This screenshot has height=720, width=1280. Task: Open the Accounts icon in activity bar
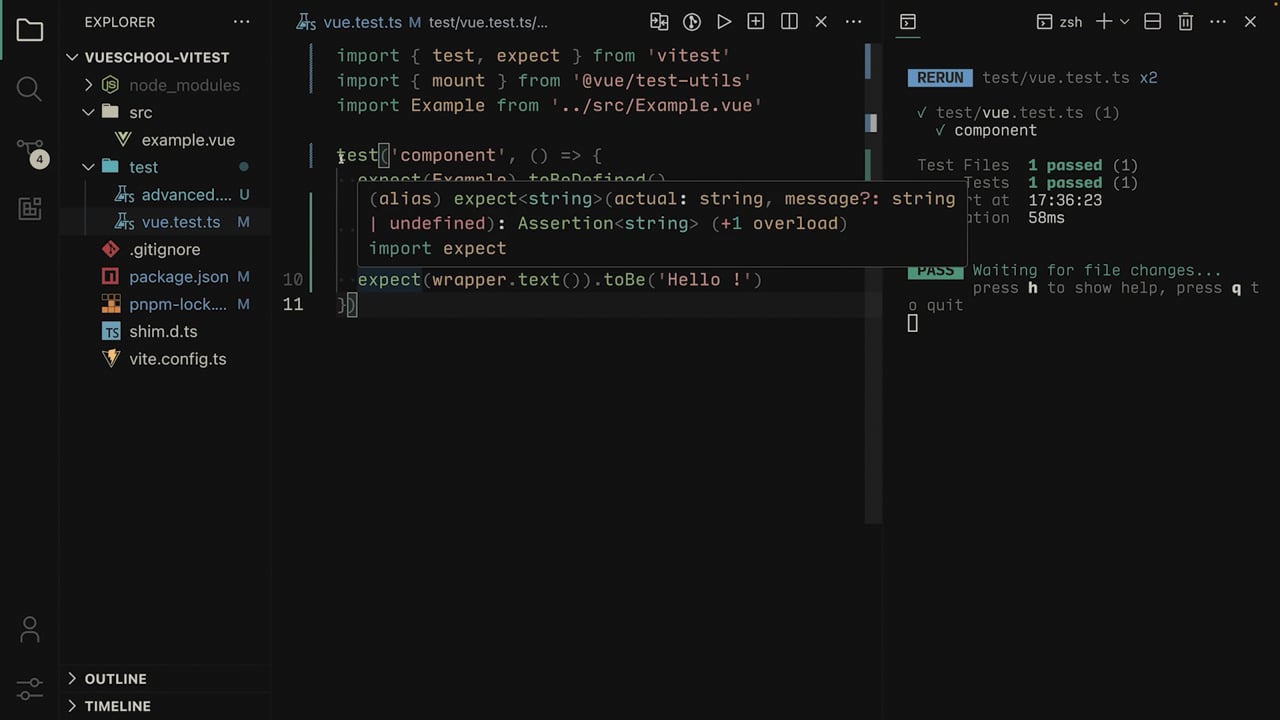pyautogui.click(x=29, y=630)
